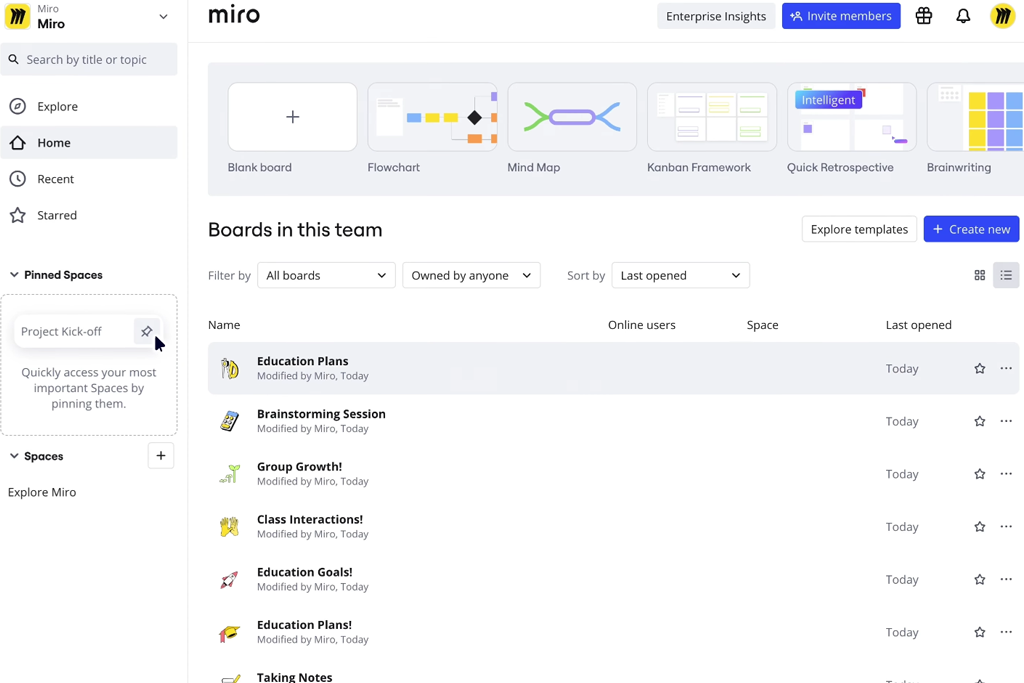Open Recent boards
Image resolution: width=1024 pixels, height=683 pixels.
[89, 179]
